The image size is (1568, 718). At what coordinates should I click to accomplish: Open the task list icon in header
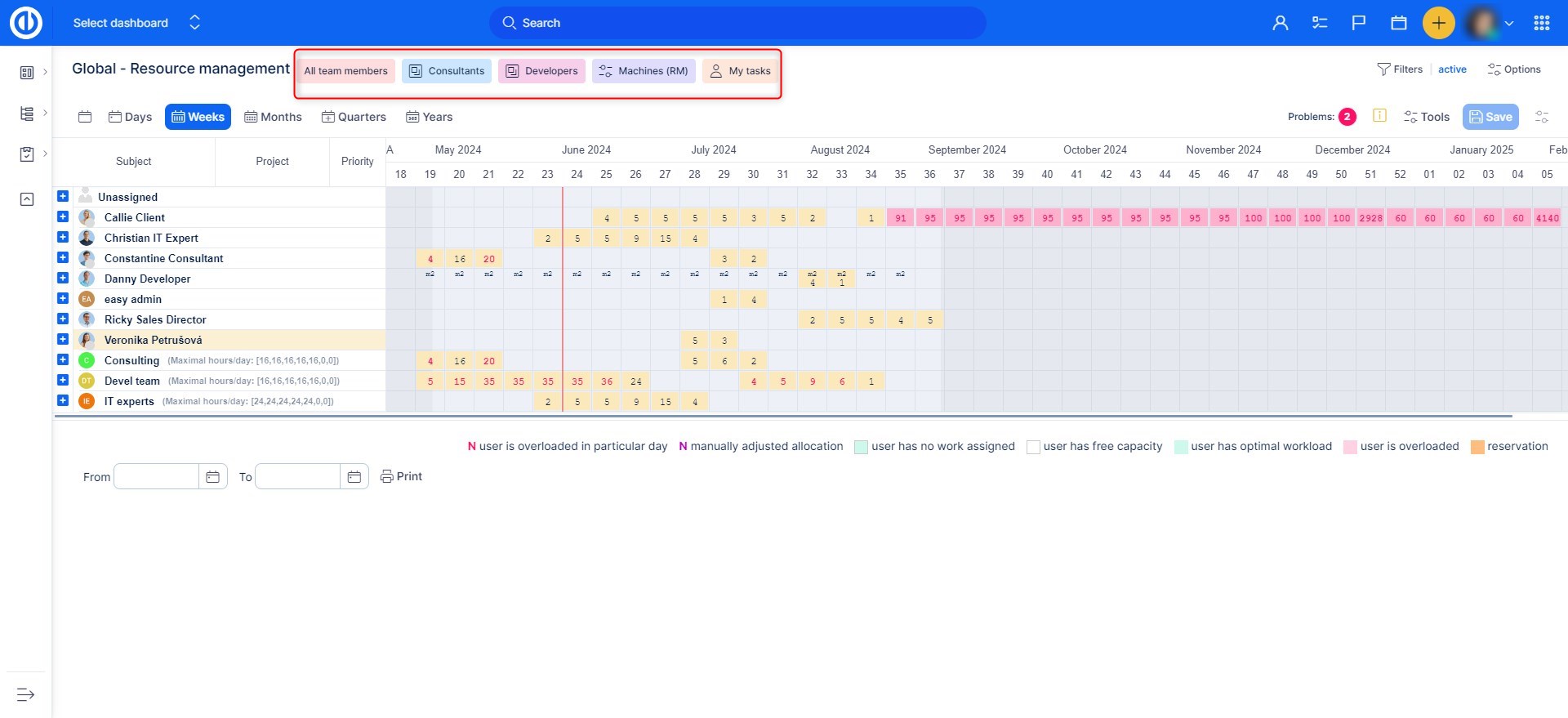(1320, 23)
